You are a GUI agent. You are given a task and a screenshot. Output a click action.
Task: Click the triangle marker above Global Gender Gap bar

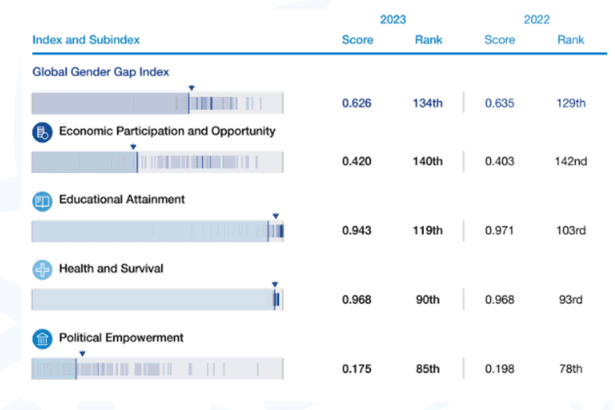pyautogui.click(x=189, y=89)
